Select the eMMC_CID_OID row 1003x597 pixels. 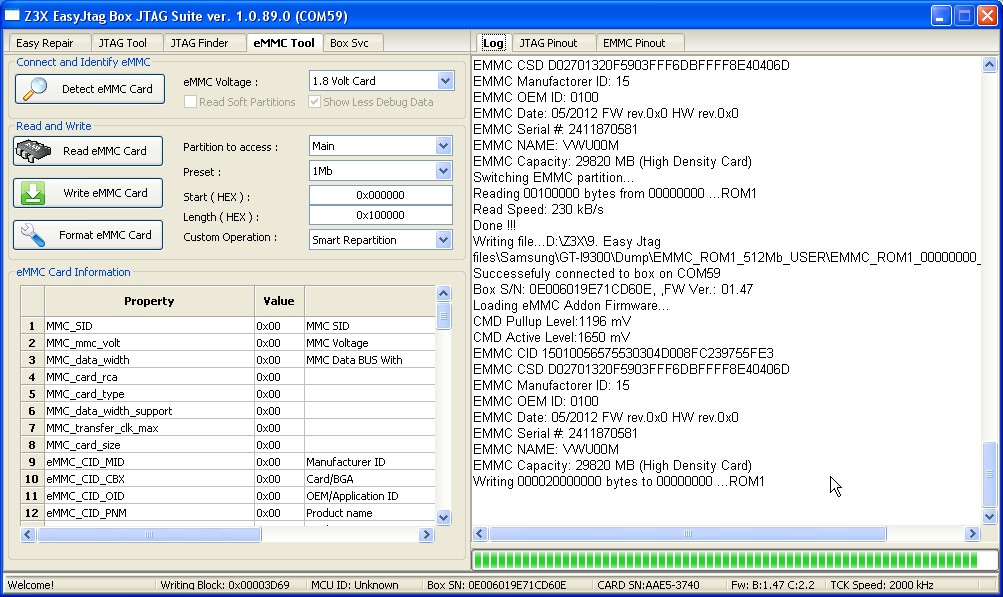[x=228, y=495]
